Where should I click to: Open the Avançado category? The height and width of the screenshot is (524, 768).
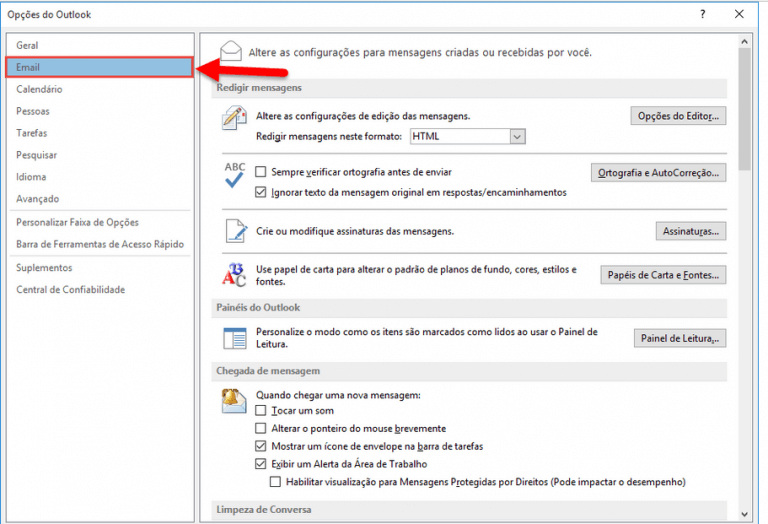pyautogui.click(x=100, y=199)
